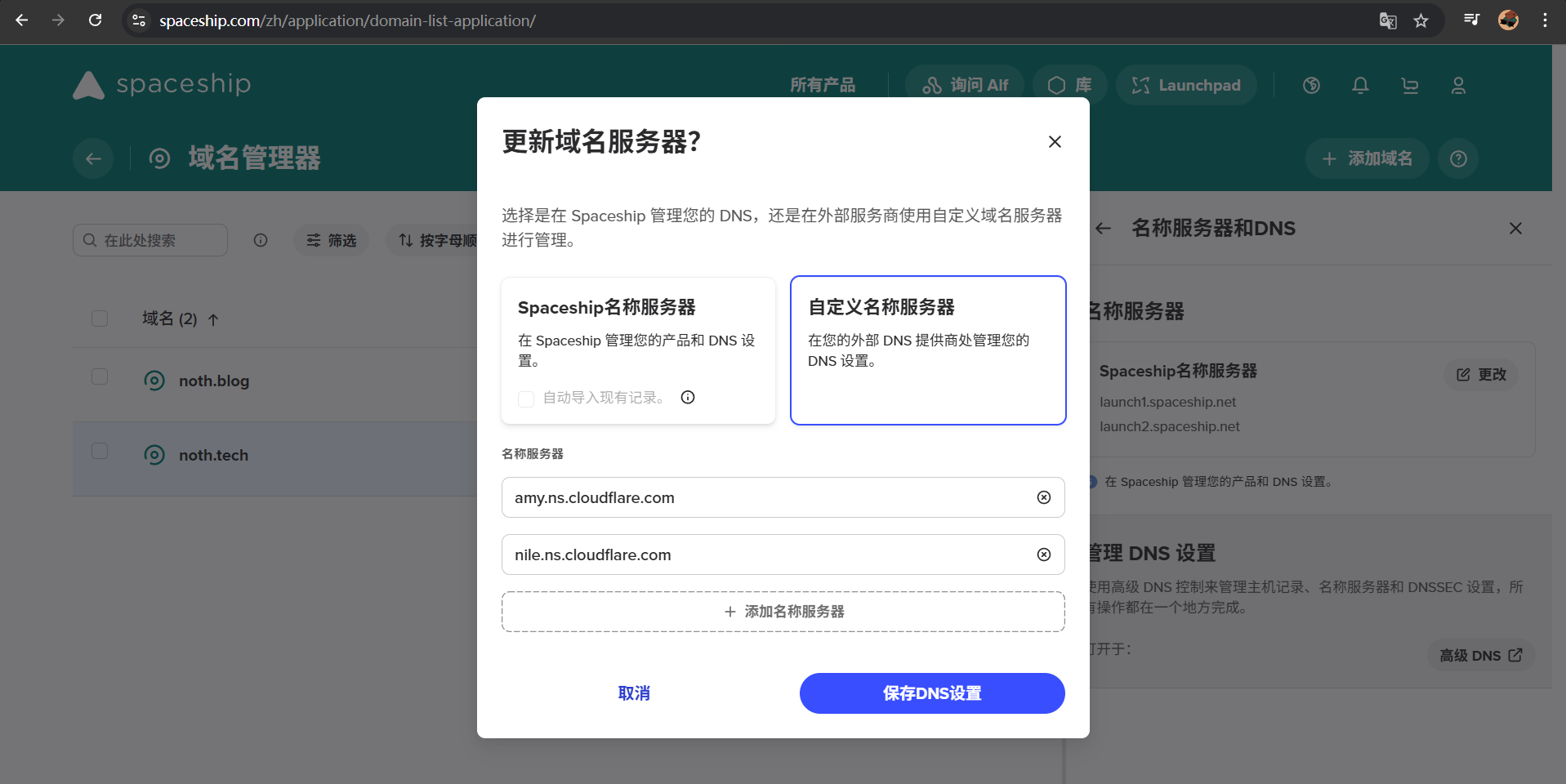Clear the amy.ns.cloudflare.com field
The height and width of the screenshot is (784, 1566).
(1043, 497)
